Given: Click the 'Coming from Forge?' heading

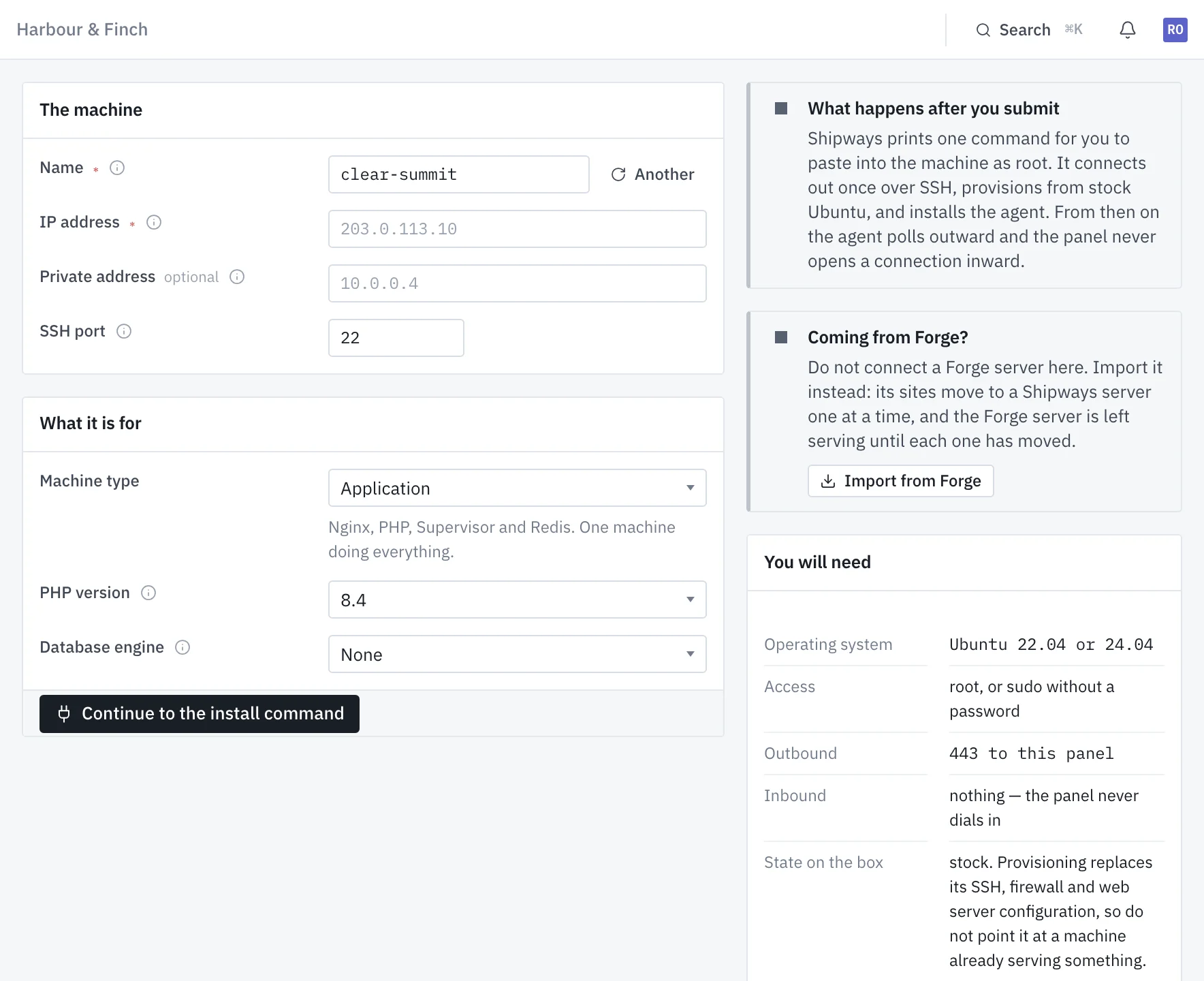Looking at the screenshot, I should click(x=887, y=337).
